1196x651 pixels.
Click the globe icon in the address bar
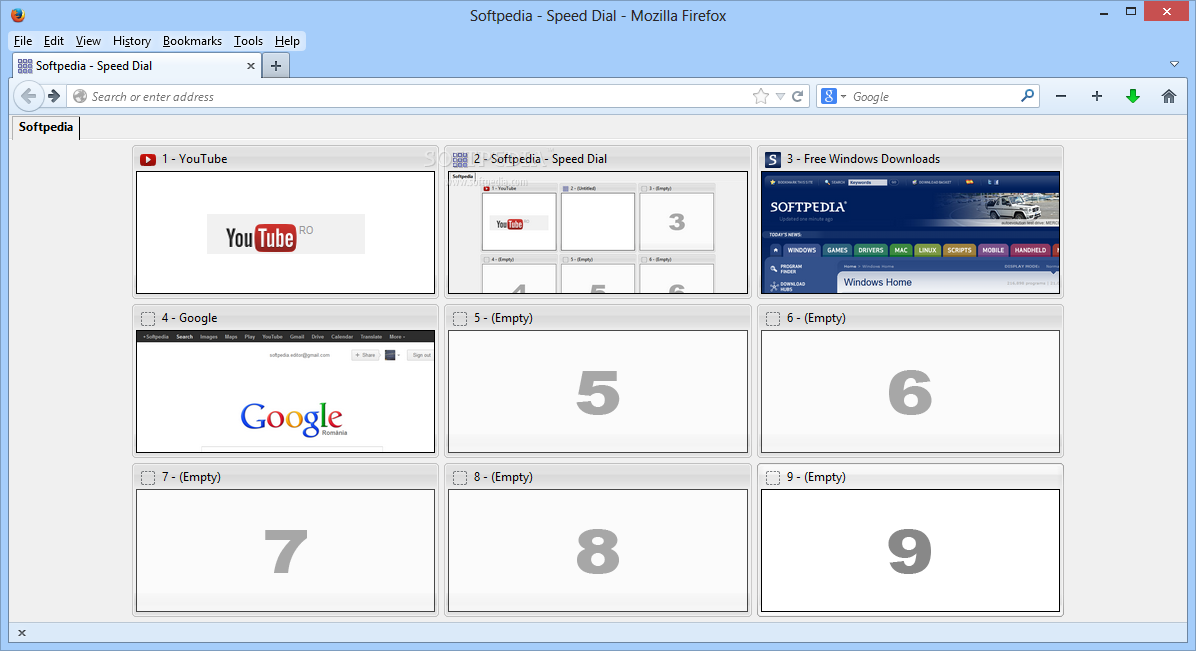click(79, 96)
